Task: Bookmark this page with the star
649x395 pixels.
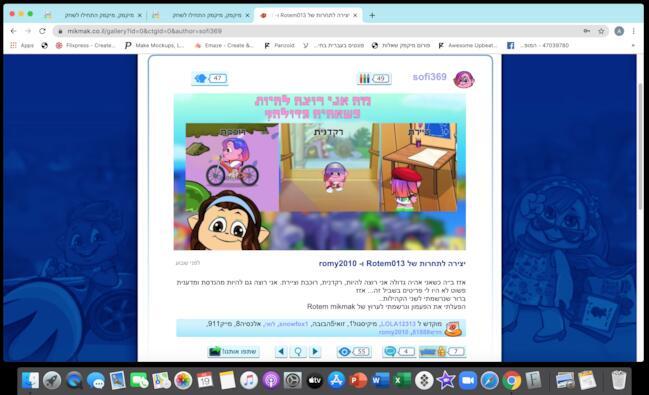Action: click(x=601, y=31)
